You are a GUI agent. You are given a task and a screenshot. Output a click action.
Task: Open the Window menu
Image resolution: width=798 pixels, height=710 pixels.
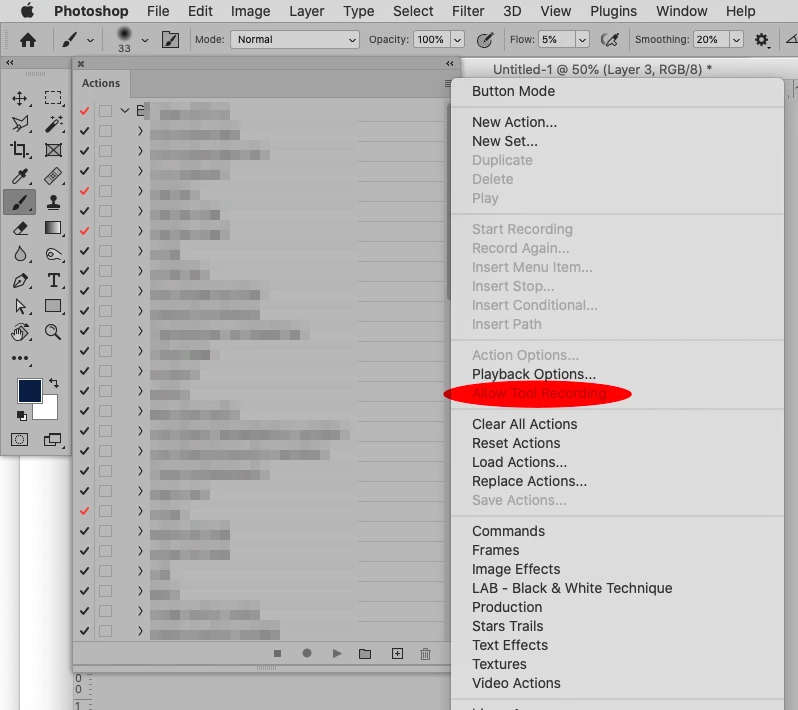681,11
